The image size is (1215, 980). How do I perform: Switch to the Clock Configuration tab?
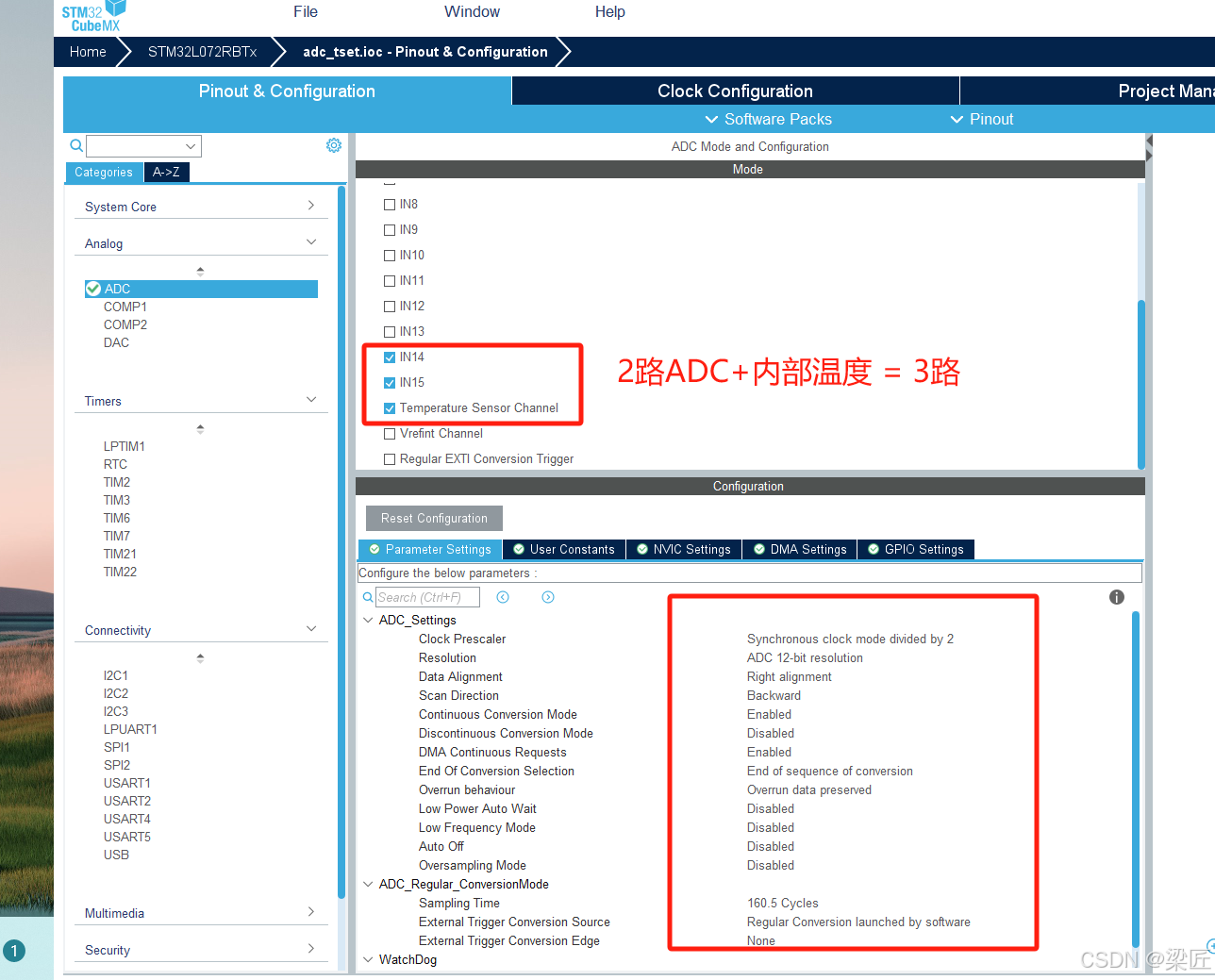click(x=735, y=91)
